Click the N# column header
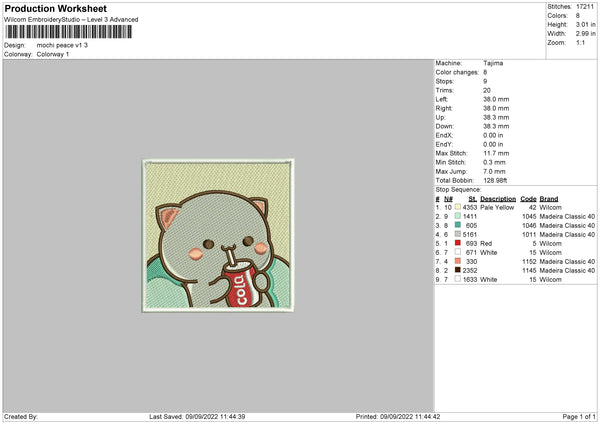This screenshot has height=424, width=600. pyautogui.click(x=448, y=199)
